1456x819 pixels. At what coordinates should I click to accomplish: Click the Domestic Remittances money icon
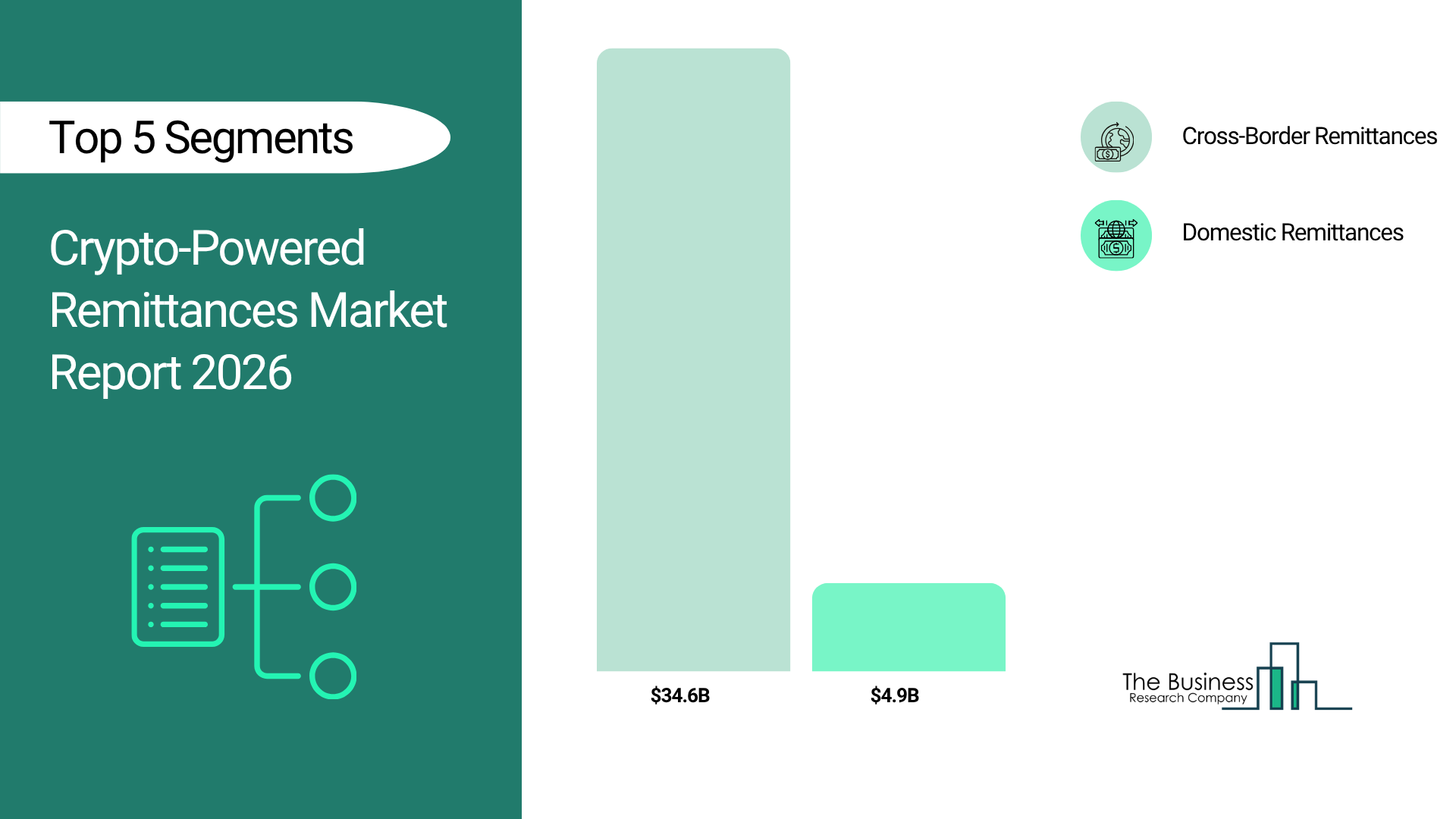coord(1116,236)
